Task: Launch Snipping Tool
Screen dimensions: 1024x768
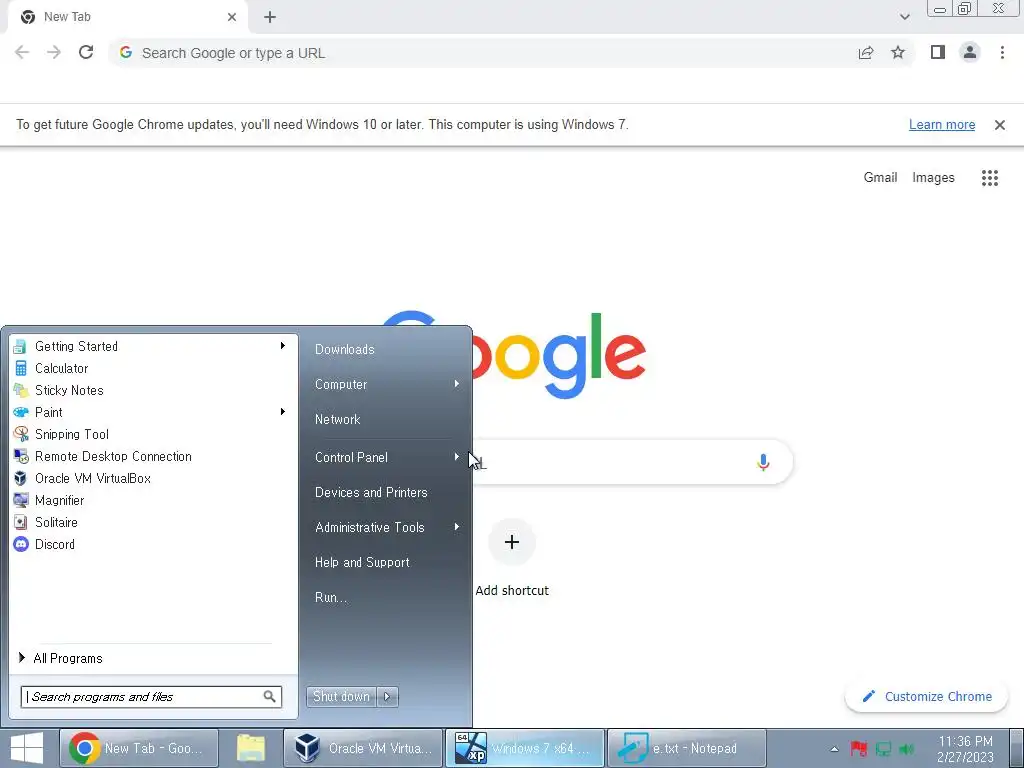Action: click(x=155, y=434)
